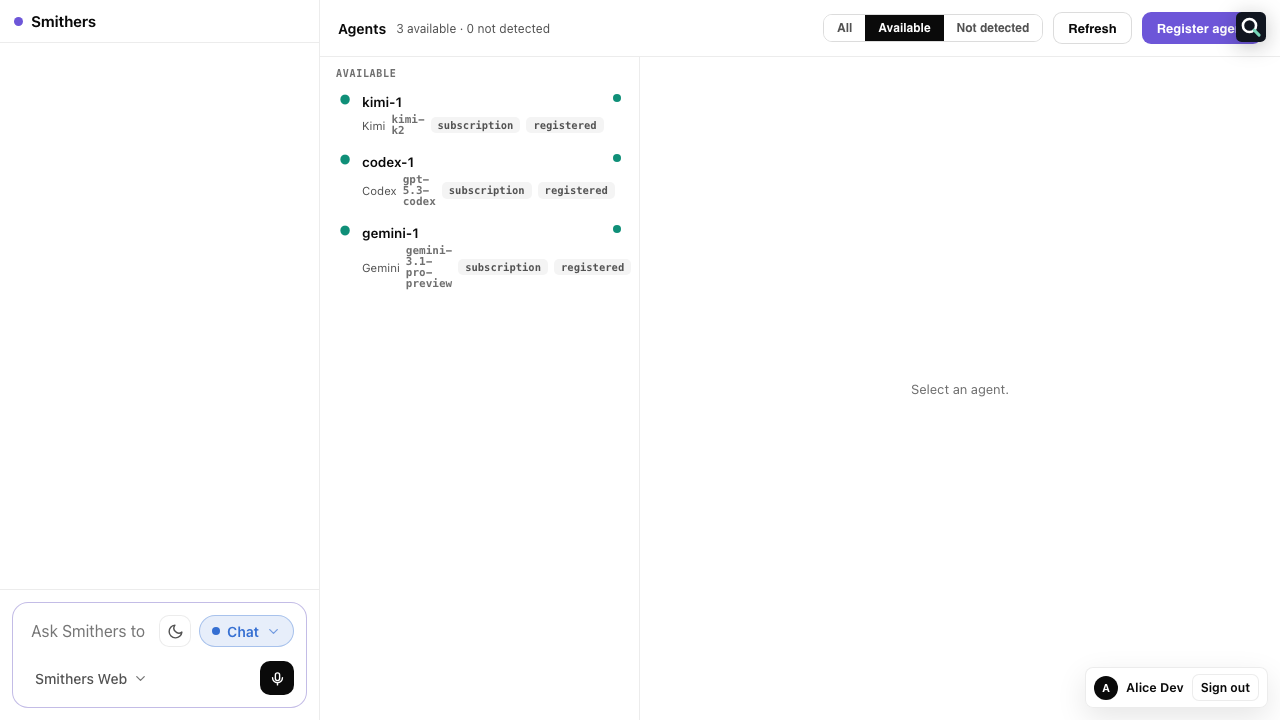Click the subscription tag on codex-1
1280x720 pixels.
pyautogui.click(x=487, y=190)
